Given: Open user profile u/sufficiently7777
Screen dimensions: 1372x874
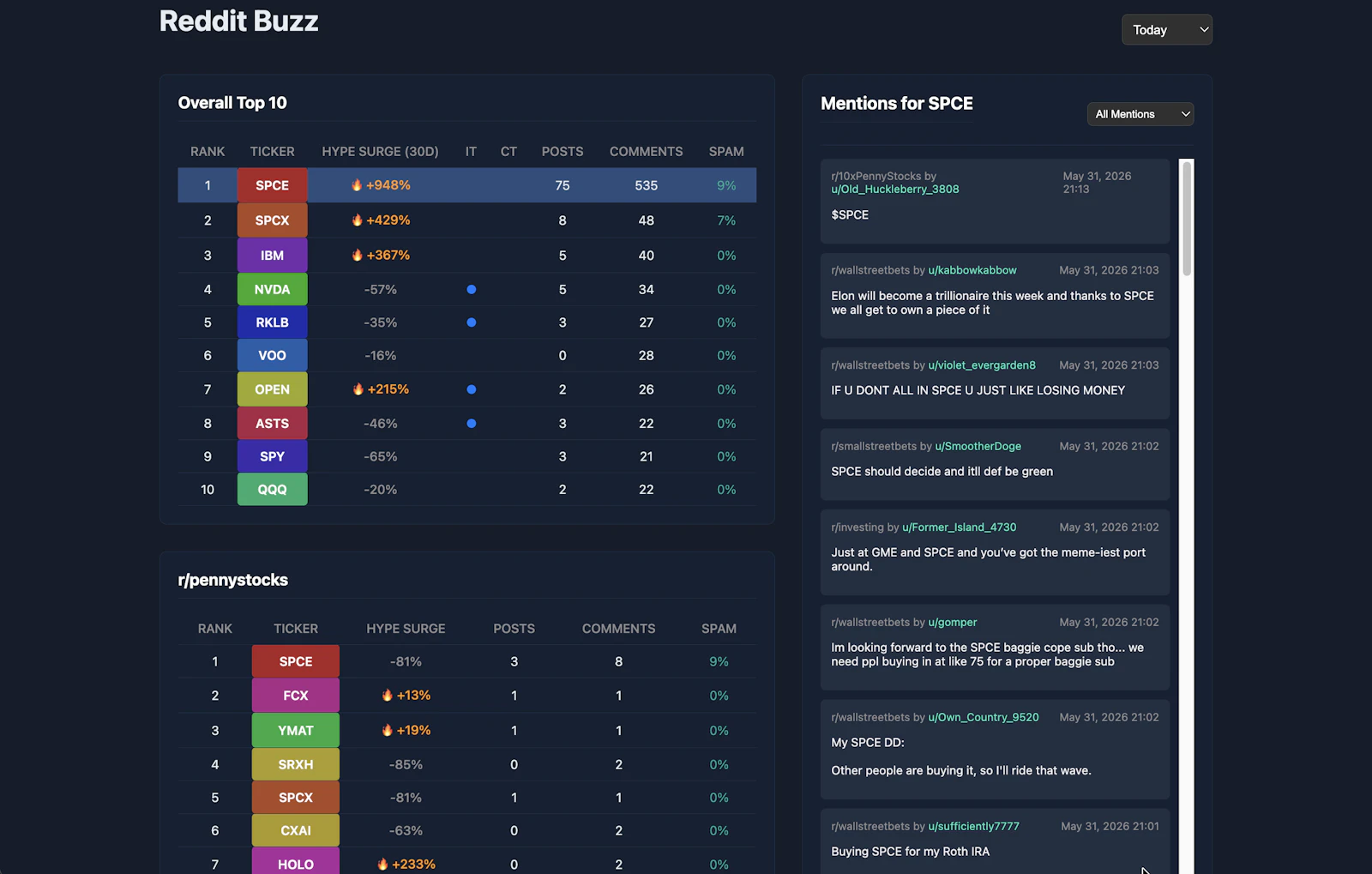Looking at the screenshot, I should [x=973, y=826].
